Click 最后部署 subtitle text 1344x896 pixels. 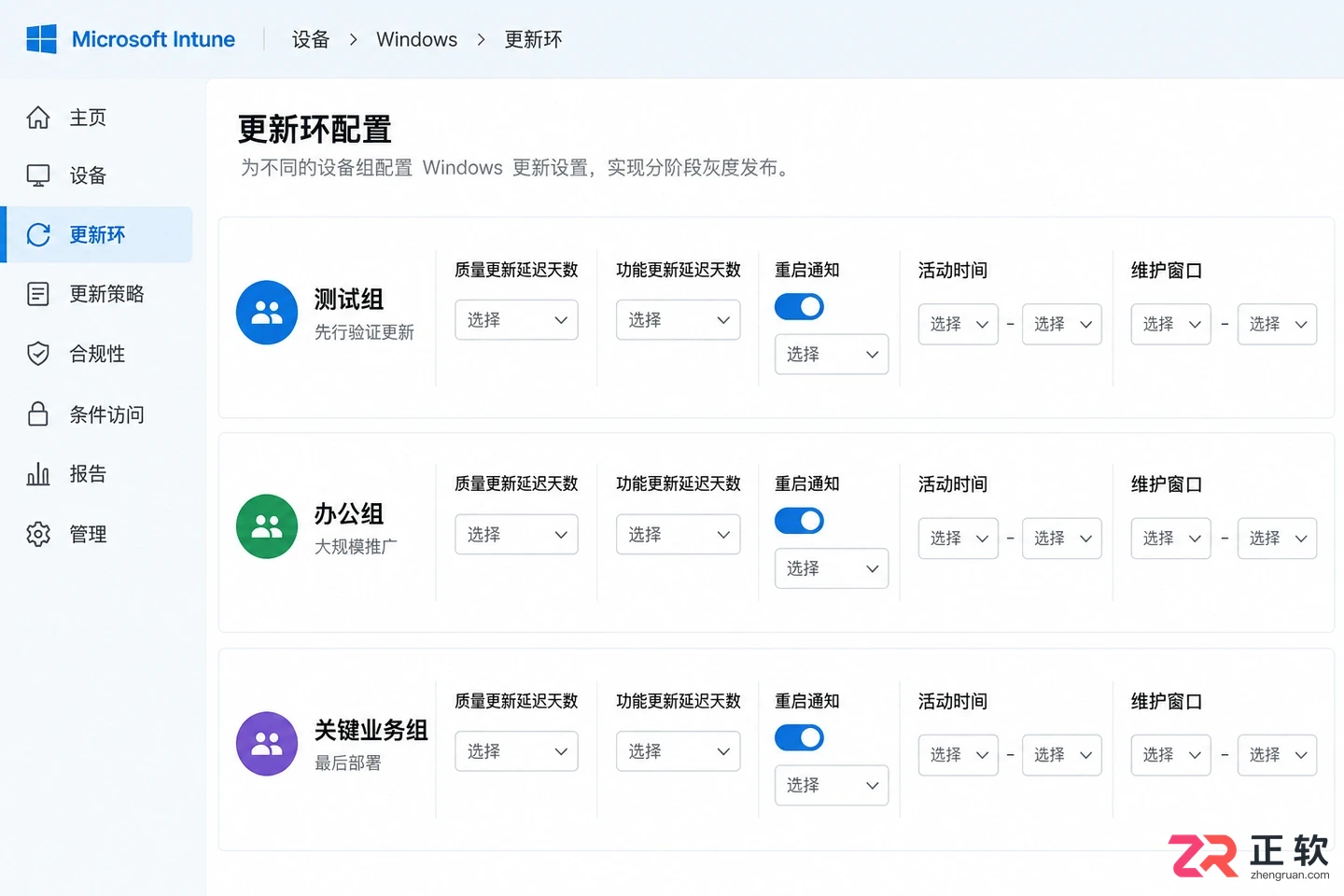[x=347, y=763]
